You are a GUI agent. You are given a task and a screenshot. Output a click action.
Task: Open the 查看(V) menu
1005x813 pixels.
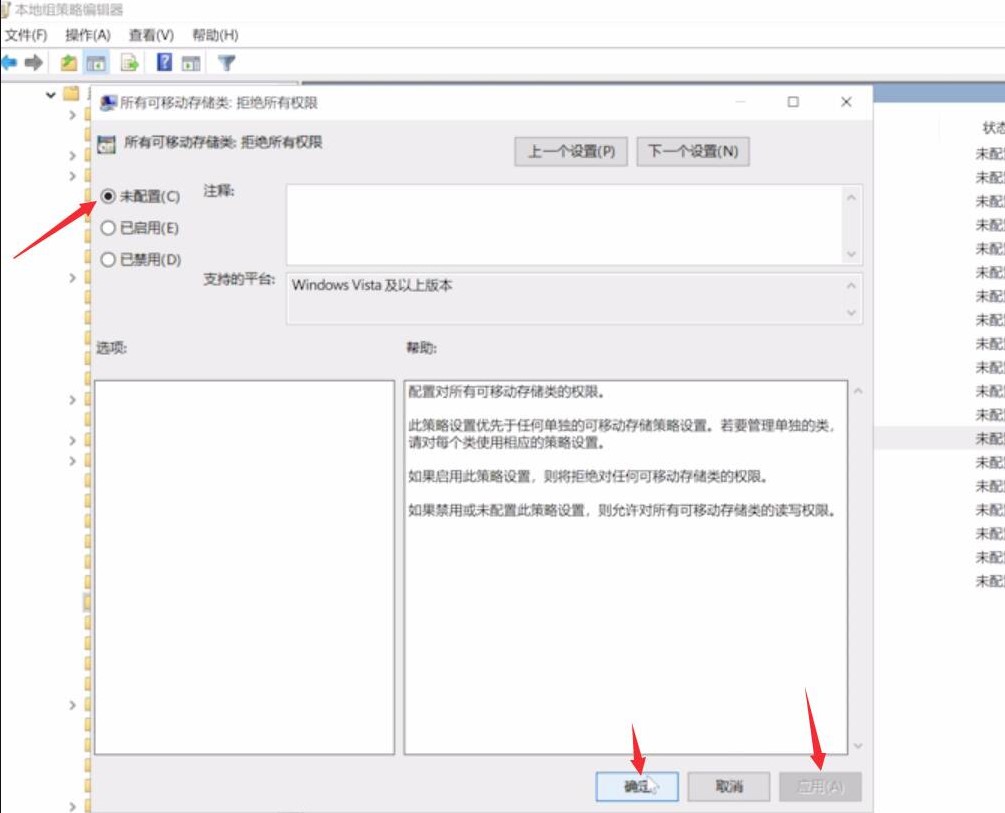pyautogui.click(x=151, y=35)
